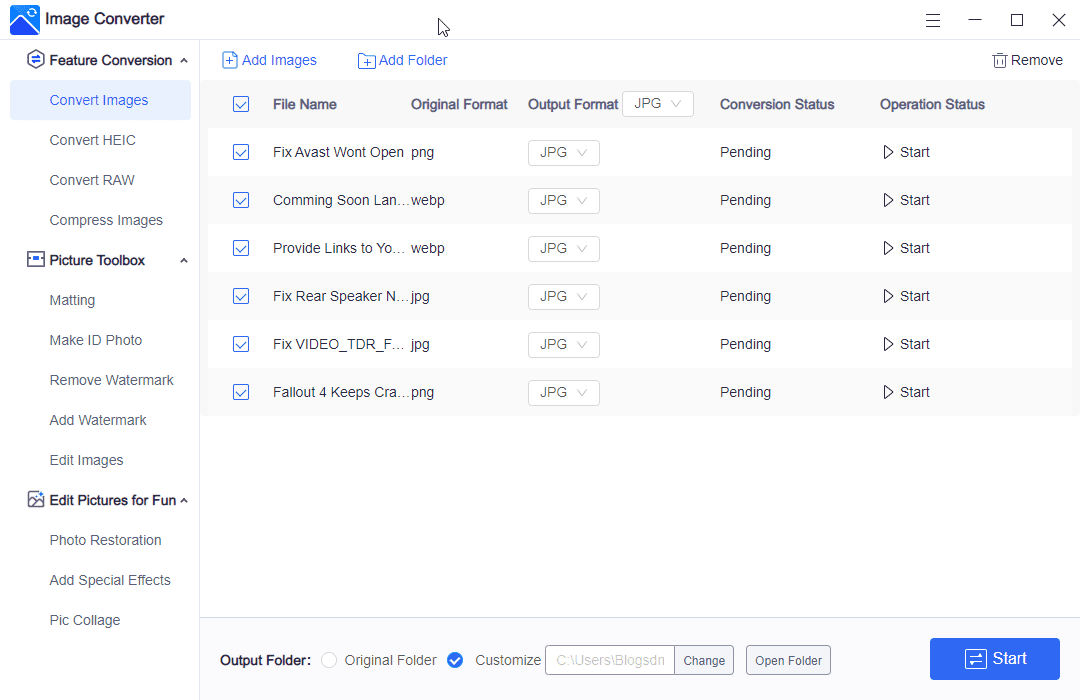1080x700 pixels.
Task: Click the Edit Pictures for Fun icon
Action: [x=36, y=500]
